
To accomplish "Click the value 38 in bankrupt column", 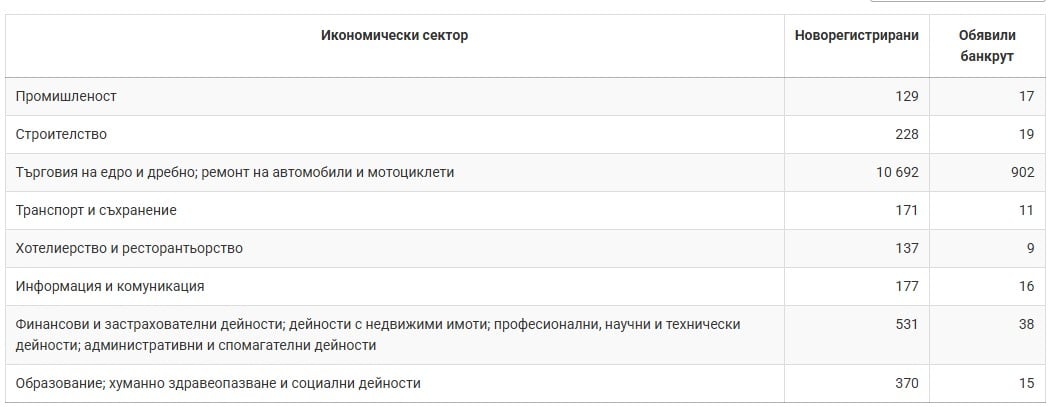I will pyautogui.click(x=1025, y=324).
